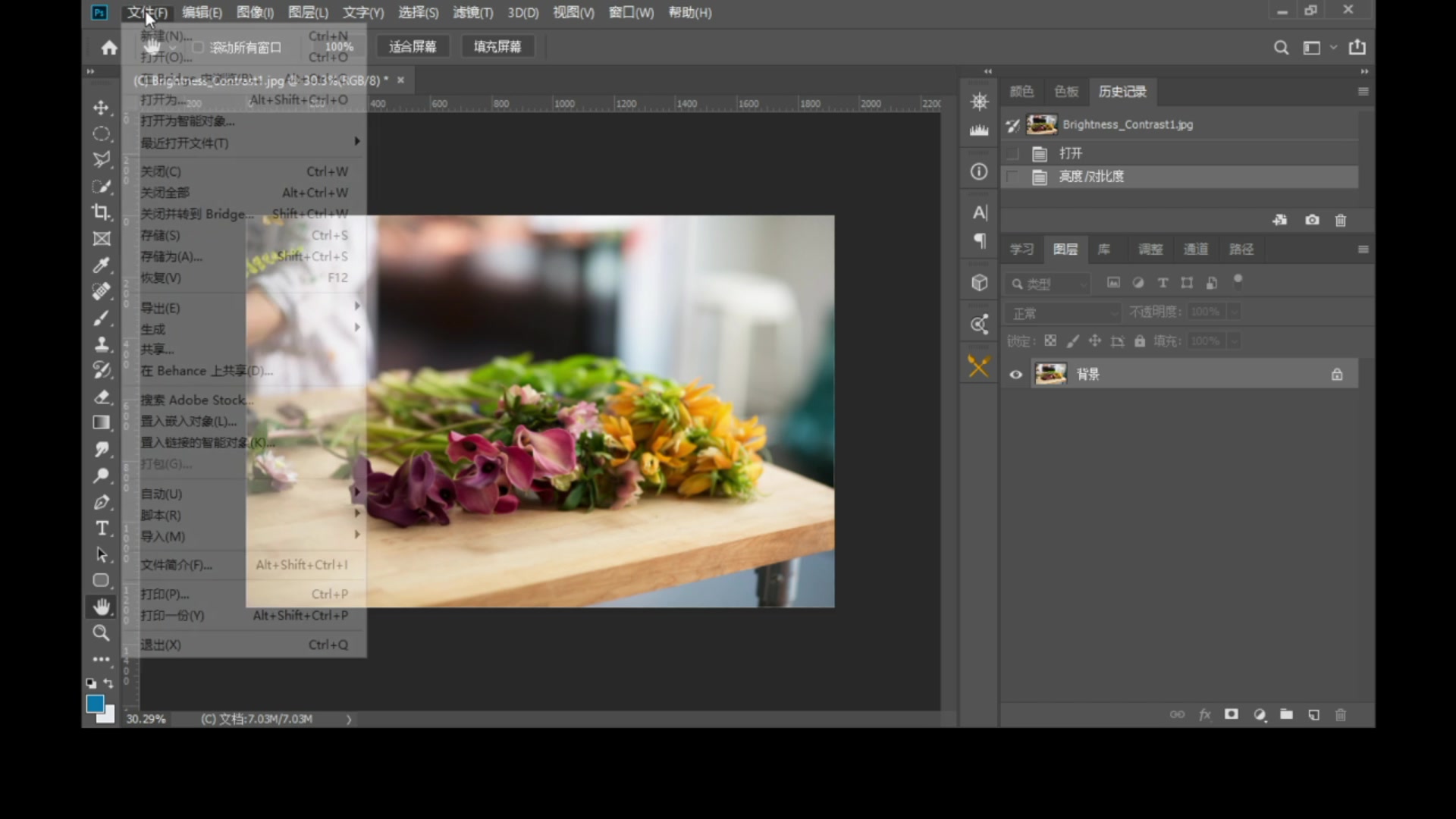1456x819 pixels.
Task: Click the background white color swatch
Action: 108,716
